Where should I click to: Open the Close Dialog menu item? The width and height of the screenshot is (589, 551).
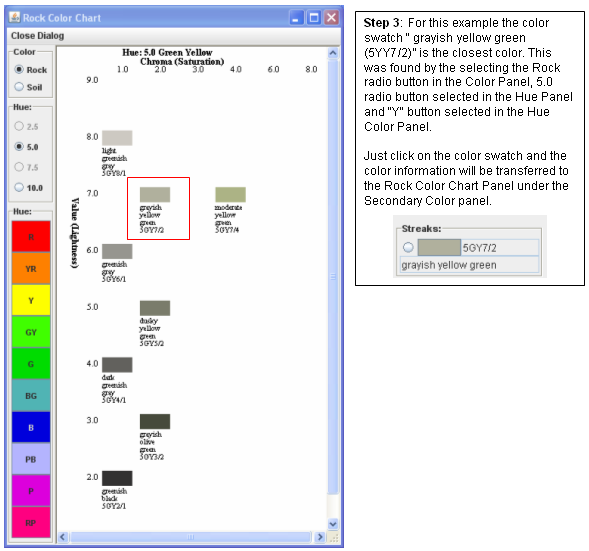point(38,36)
